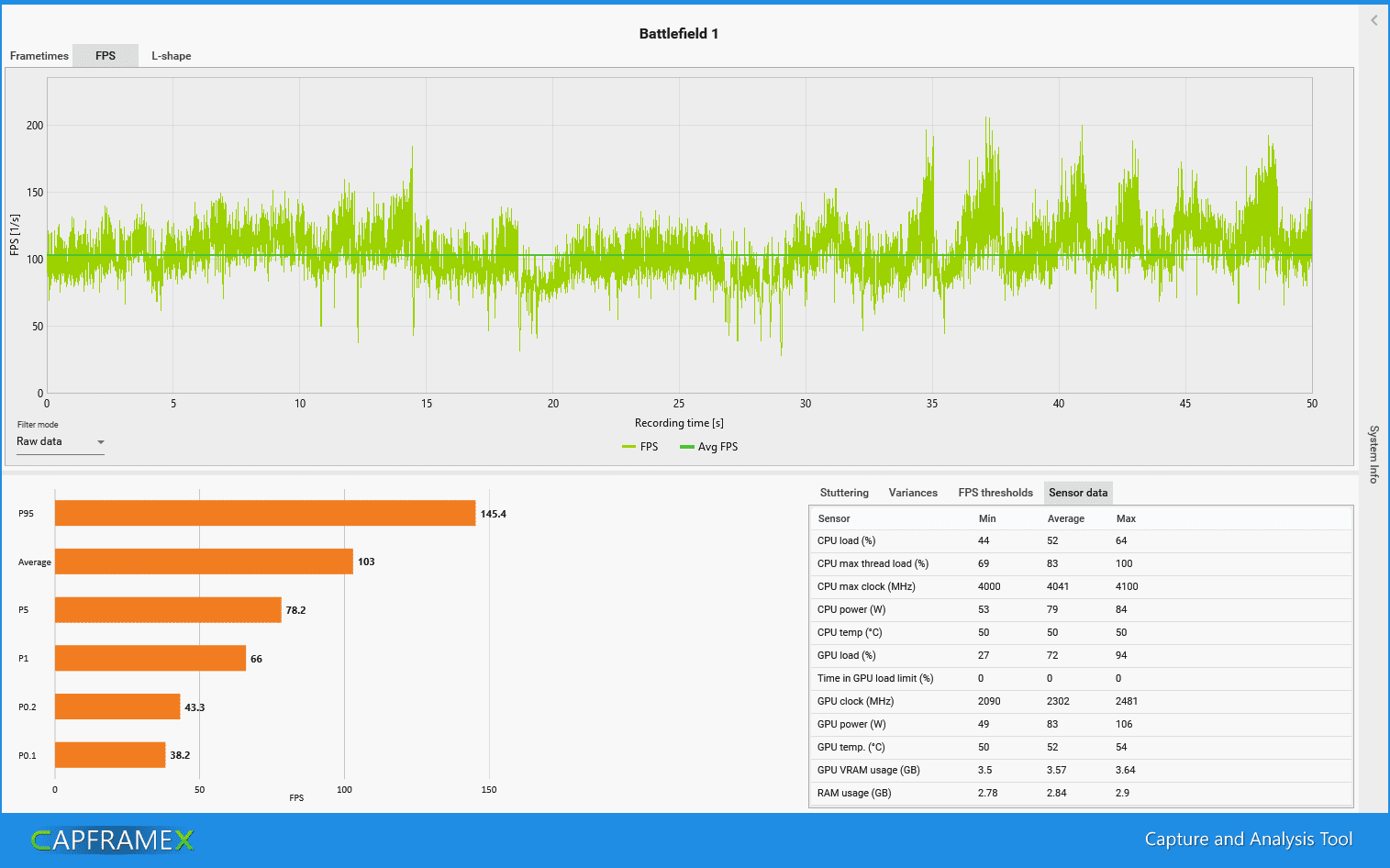
Task: Click the P5 bar showing 78.2
Action: click(x=168, y=610)
